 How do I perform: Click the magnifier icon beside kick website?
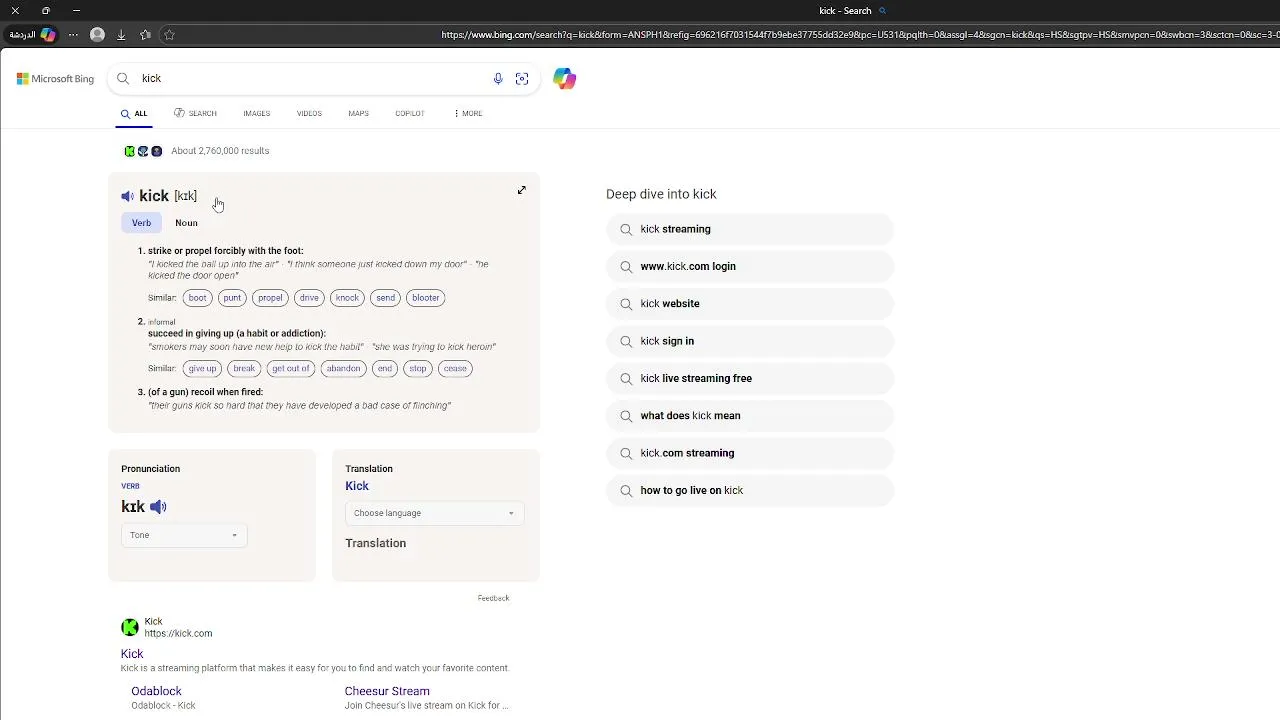point(626,304)
